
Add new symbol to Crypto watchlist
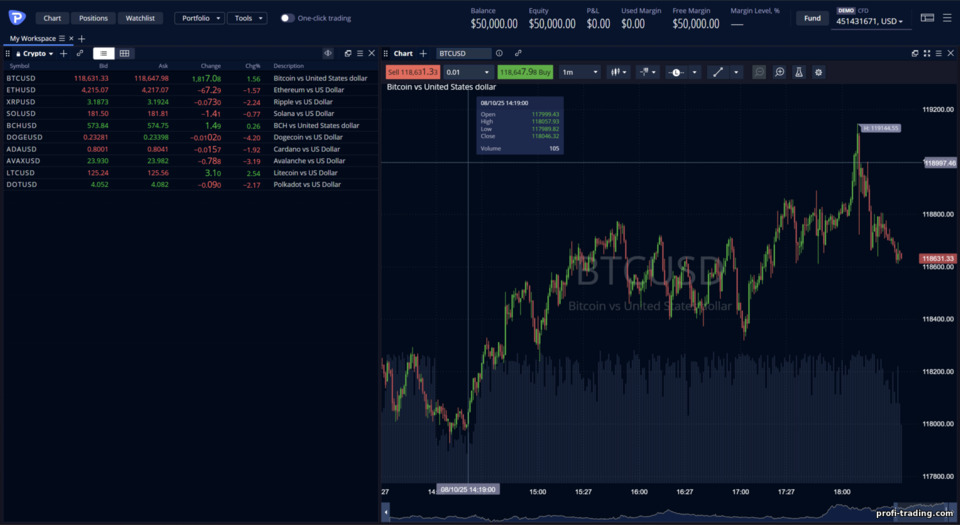[x=63, y=53]
